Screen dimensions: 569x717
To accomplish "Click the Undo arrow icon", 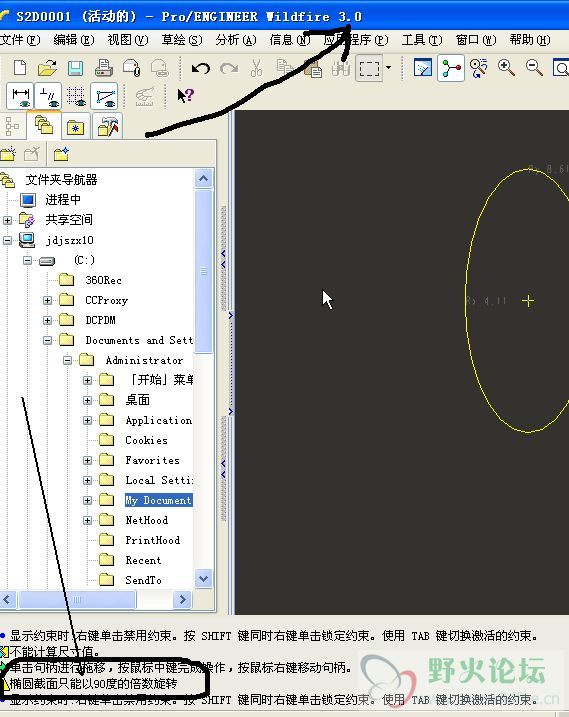I will (x=200, y=69).
